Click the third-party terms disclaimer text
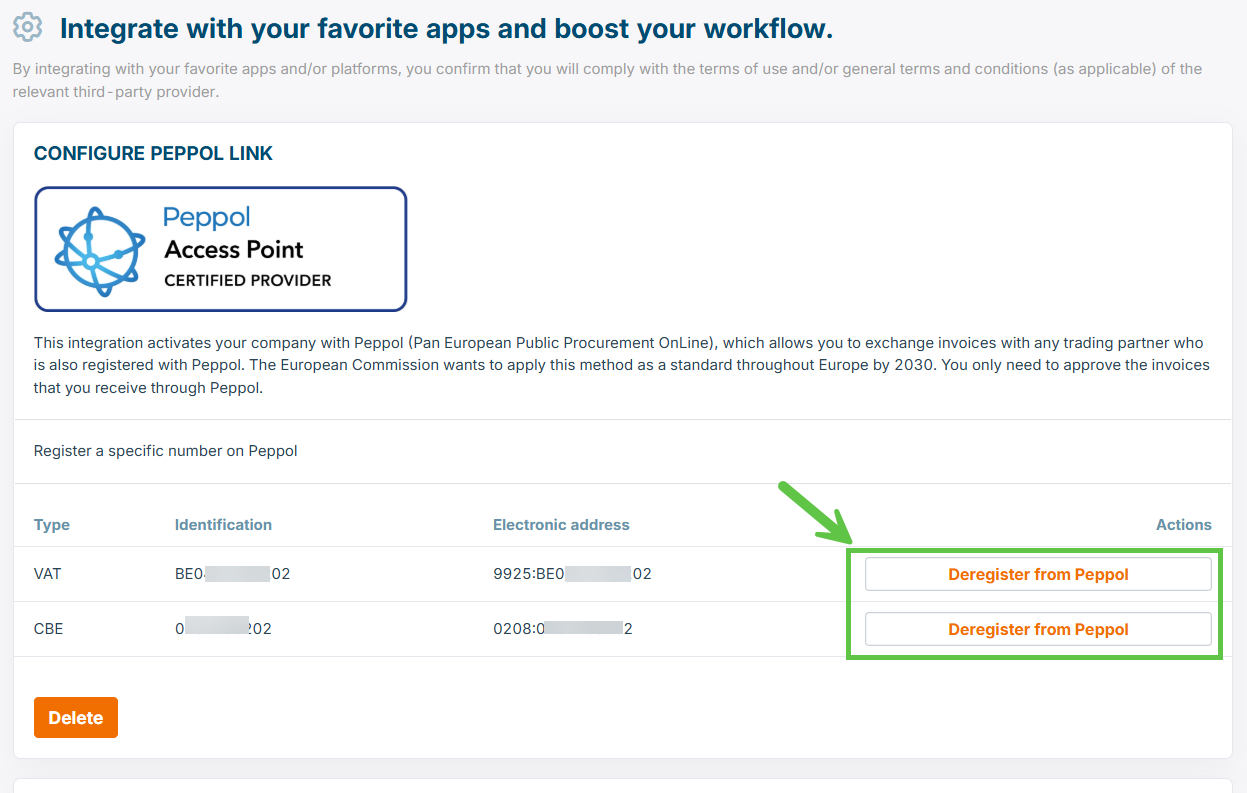Viewport: 1247px width, 793px height. [x=608, y=81]
